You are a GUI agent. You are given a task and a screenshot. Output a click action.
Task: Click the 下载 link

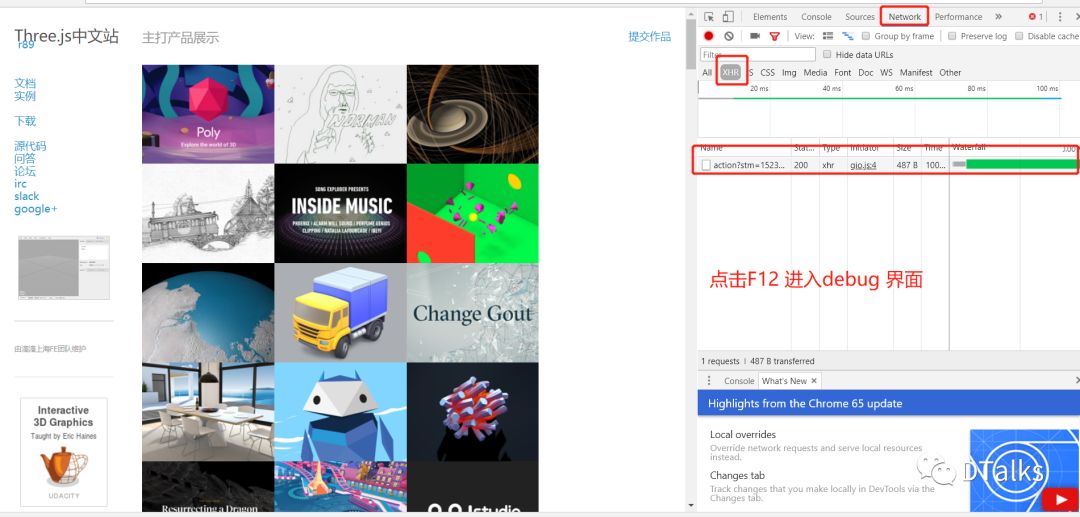25,121
